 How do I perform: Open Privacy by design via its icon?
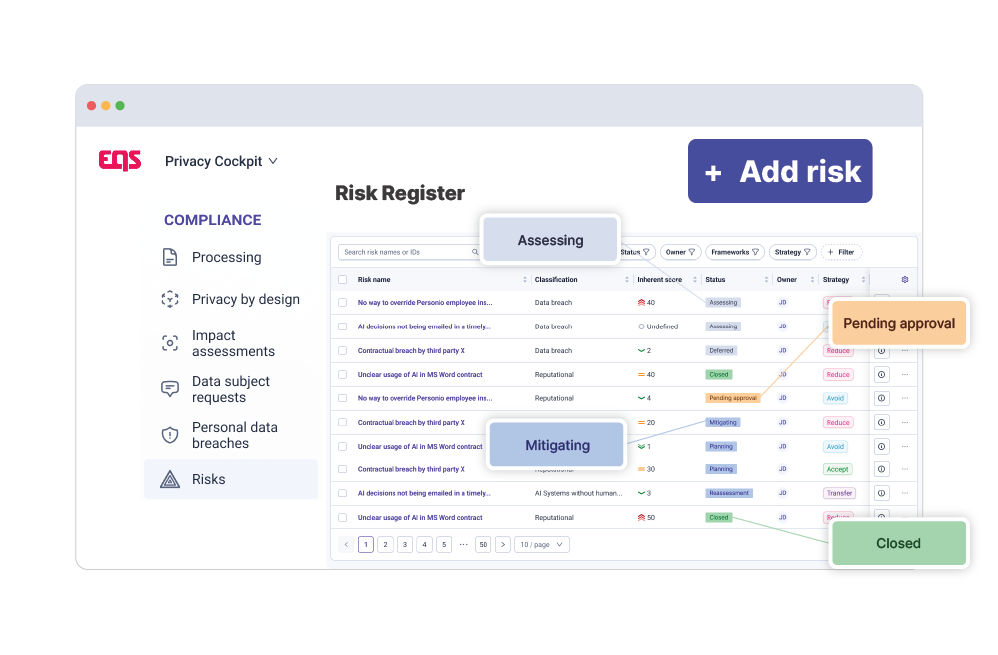(x=170, y=299)
